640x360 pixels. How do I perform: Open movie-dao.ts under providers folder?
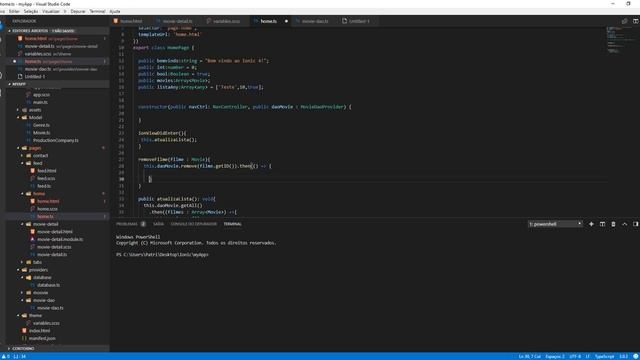50,308
